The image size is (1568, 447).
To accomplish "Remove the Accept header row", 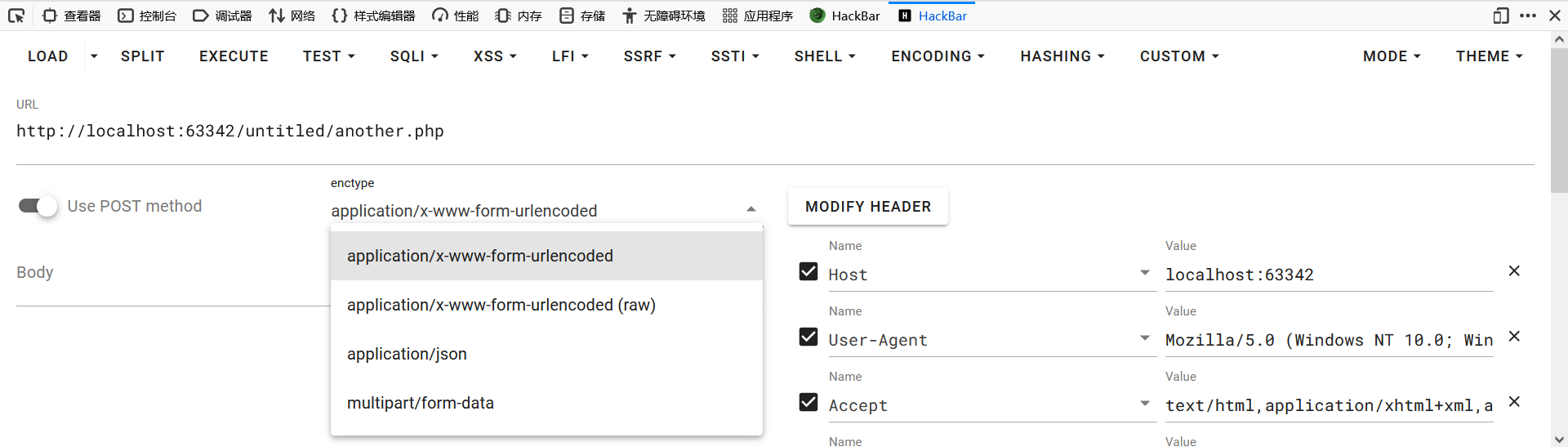I will [1514, 401].
